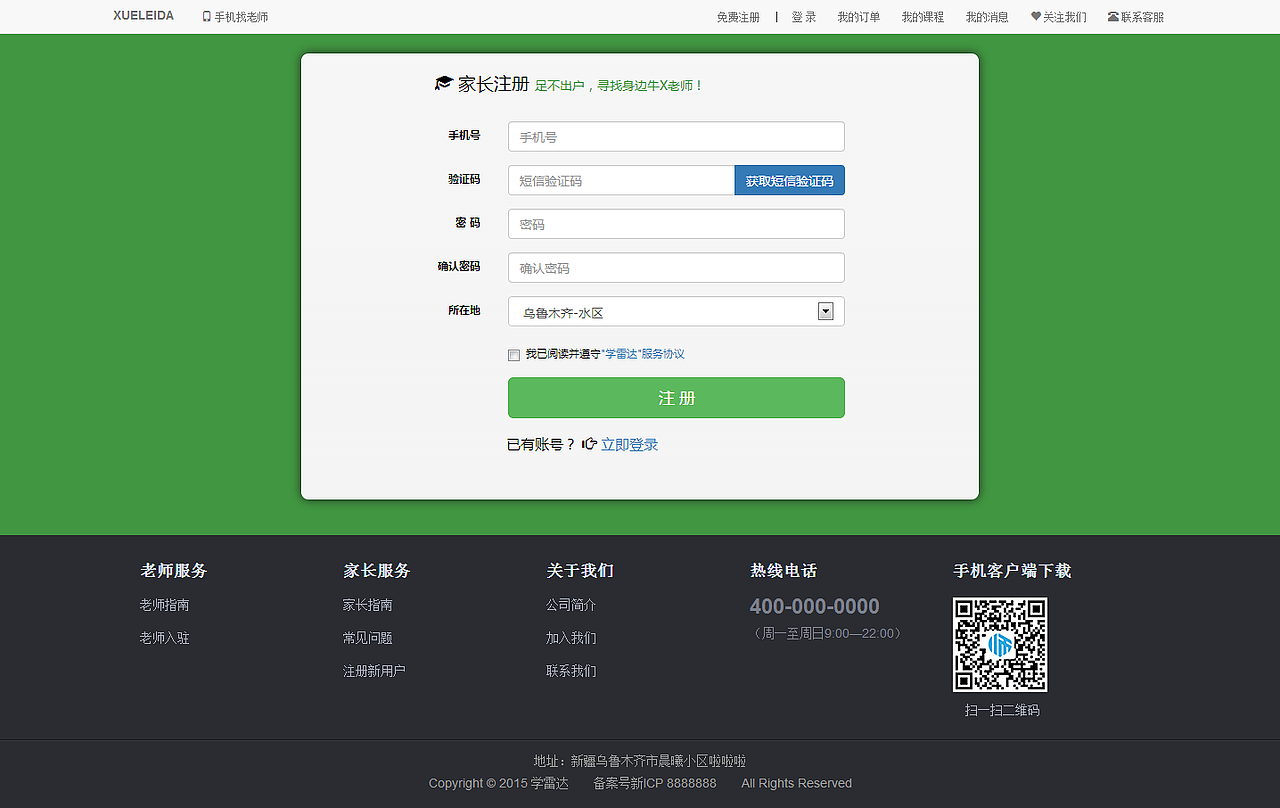
Task: Click the dropdown arrow of 乌鲁木齐-水区
Action: (826, 311)
